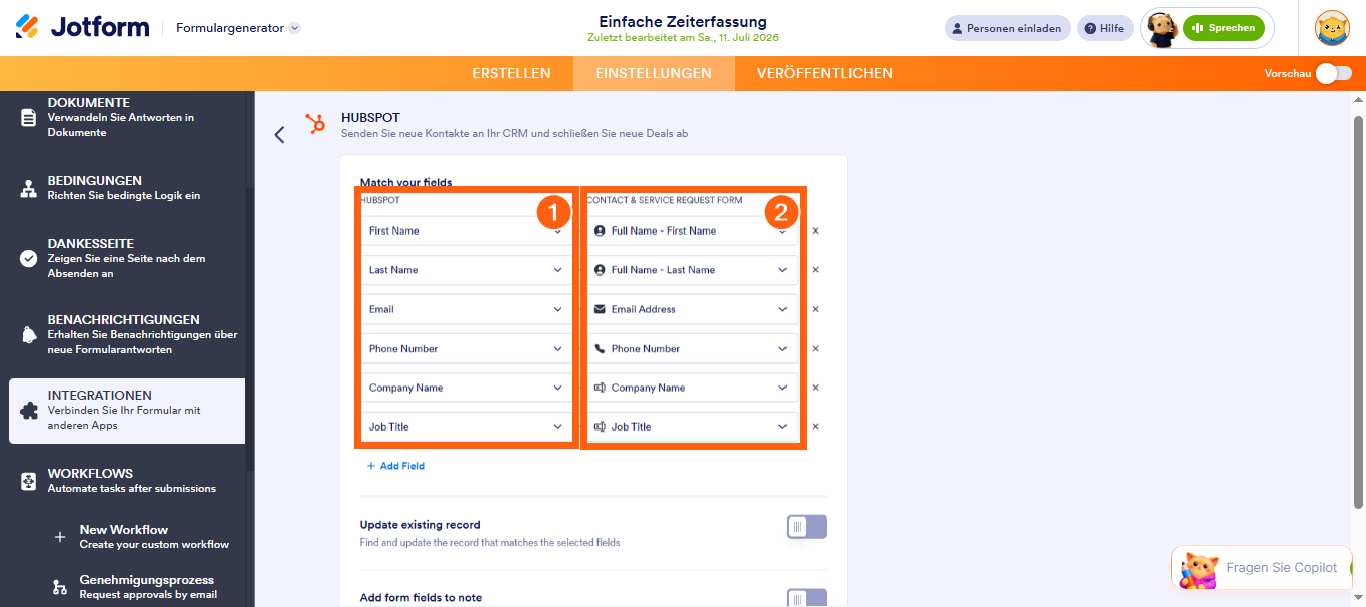Viewport: 1366px width, 607px height.
Task: Open the Hilfe button
Action: 1105,28
